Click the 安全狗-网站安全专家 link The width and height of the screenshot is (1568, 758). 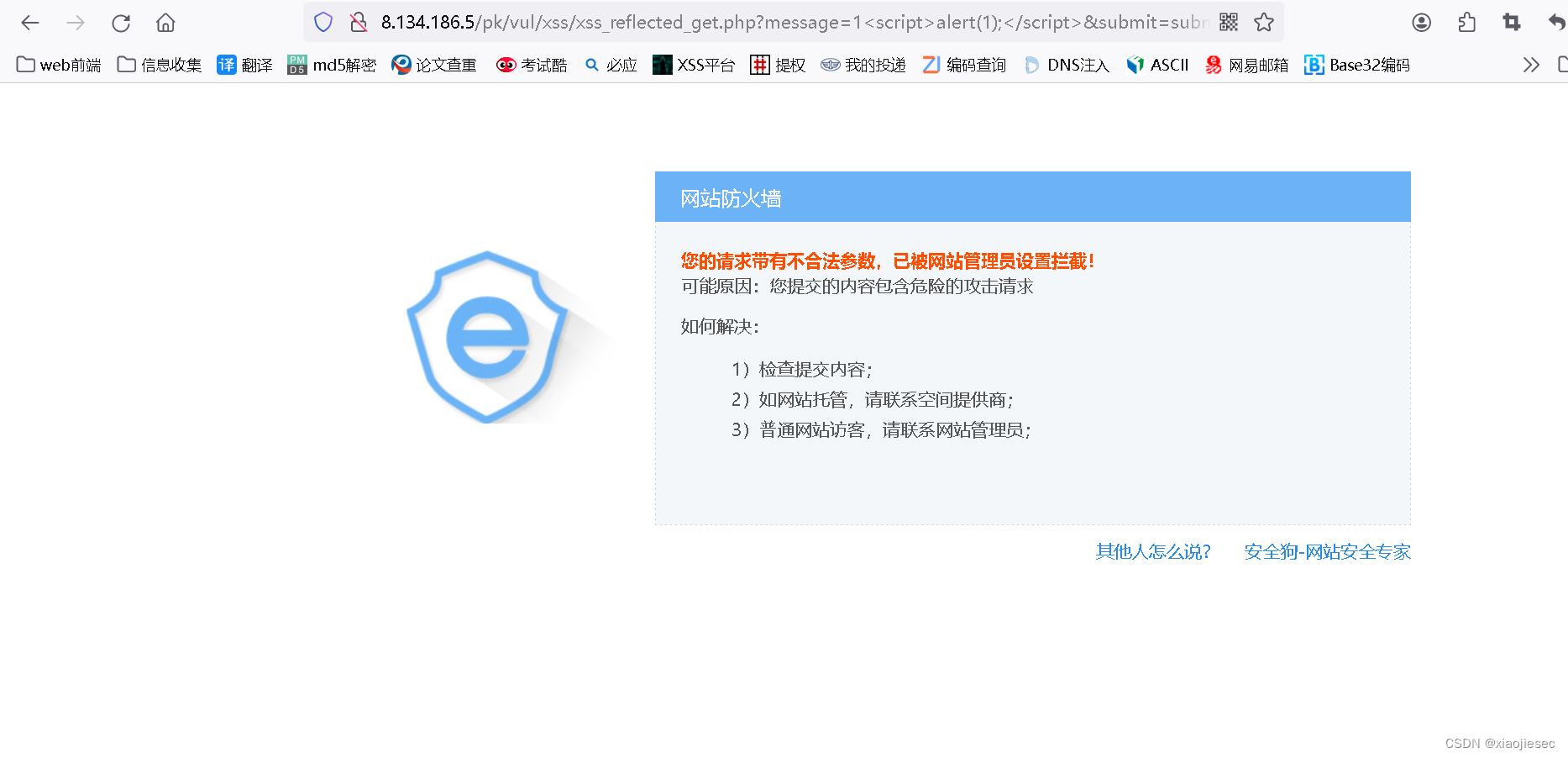pyautogui.click(x=1327, y=551)
